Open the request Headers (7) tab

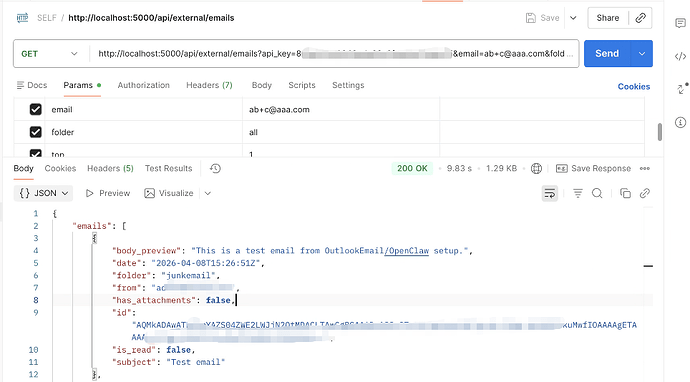point(209,85)
